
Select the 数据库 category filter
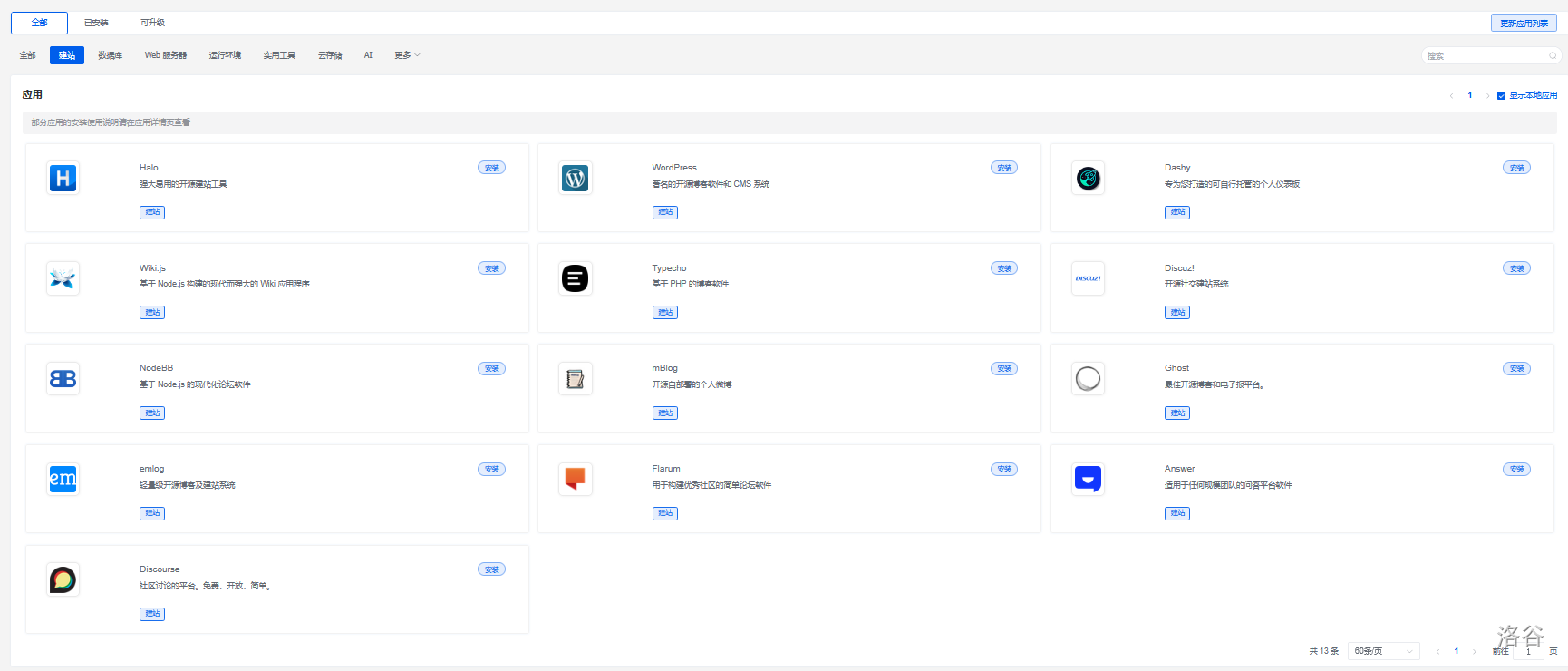coord(110,55)
